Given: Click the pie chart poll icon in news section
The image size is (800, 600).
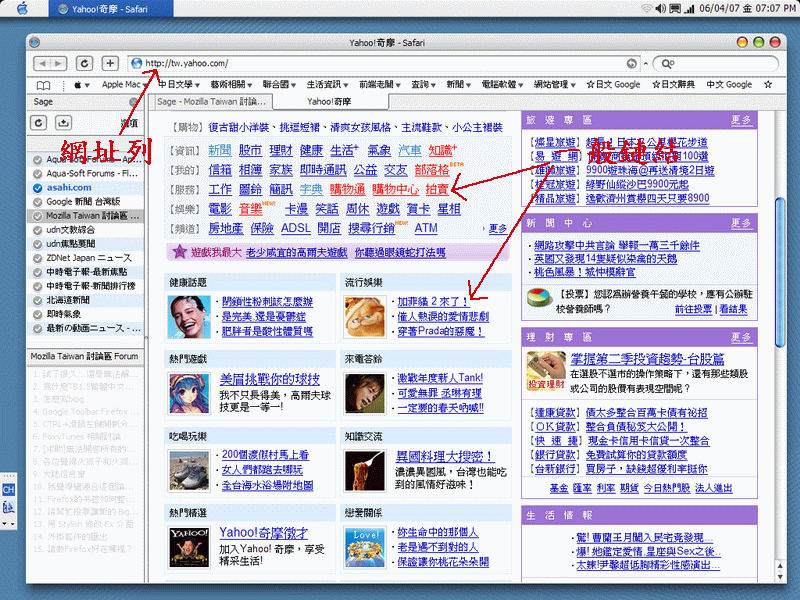Looking at the screenshot, I should point(539,297).
